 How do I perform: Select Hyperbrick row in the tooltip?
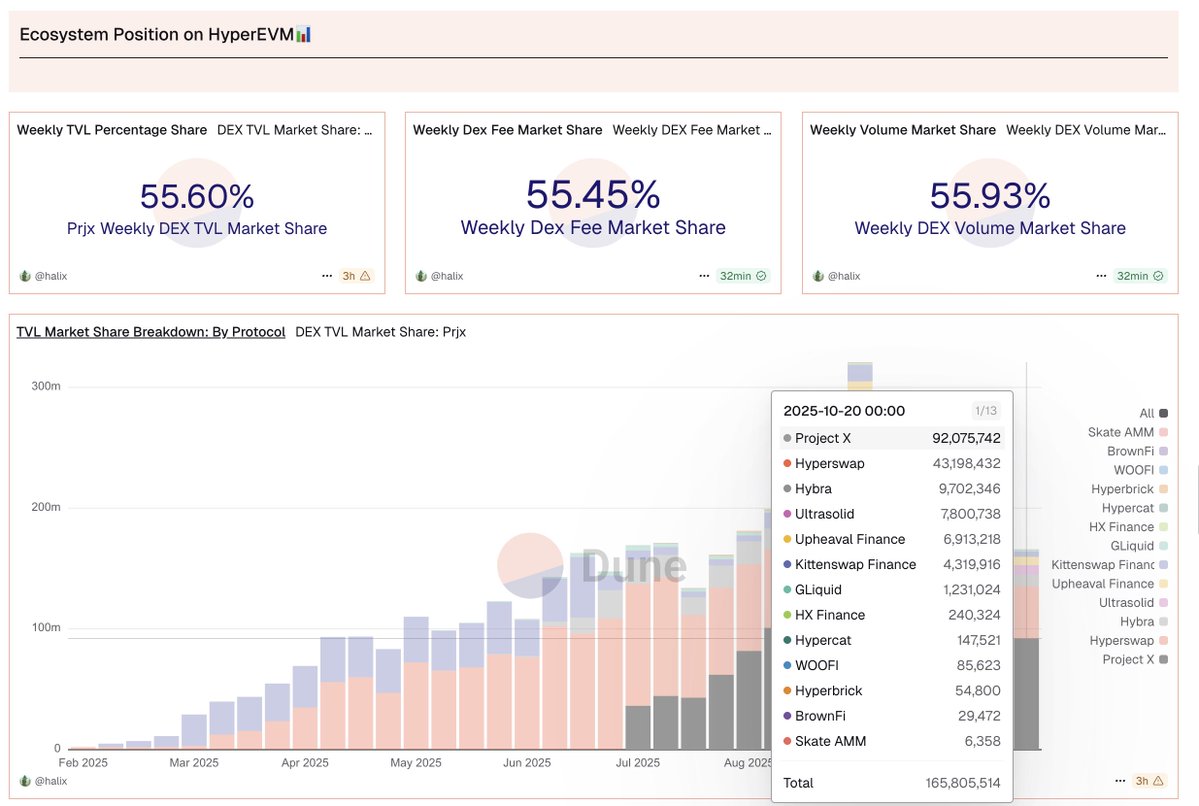(892, 691)
